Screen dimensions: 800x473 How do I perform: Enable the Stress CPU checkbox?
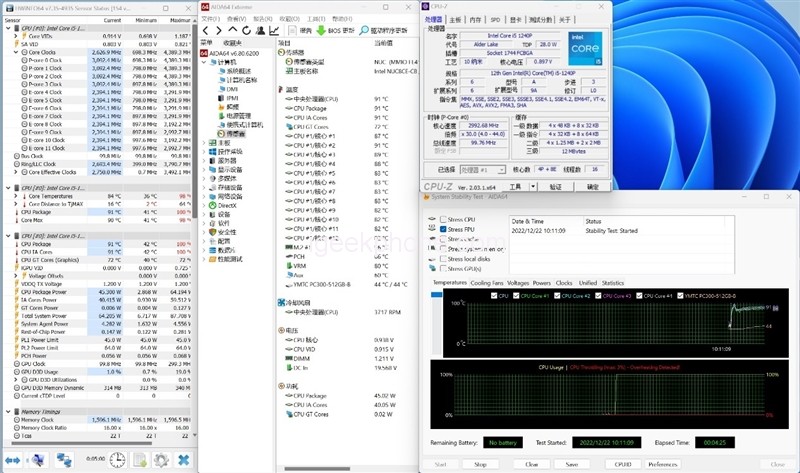click(x=443, y=219)
